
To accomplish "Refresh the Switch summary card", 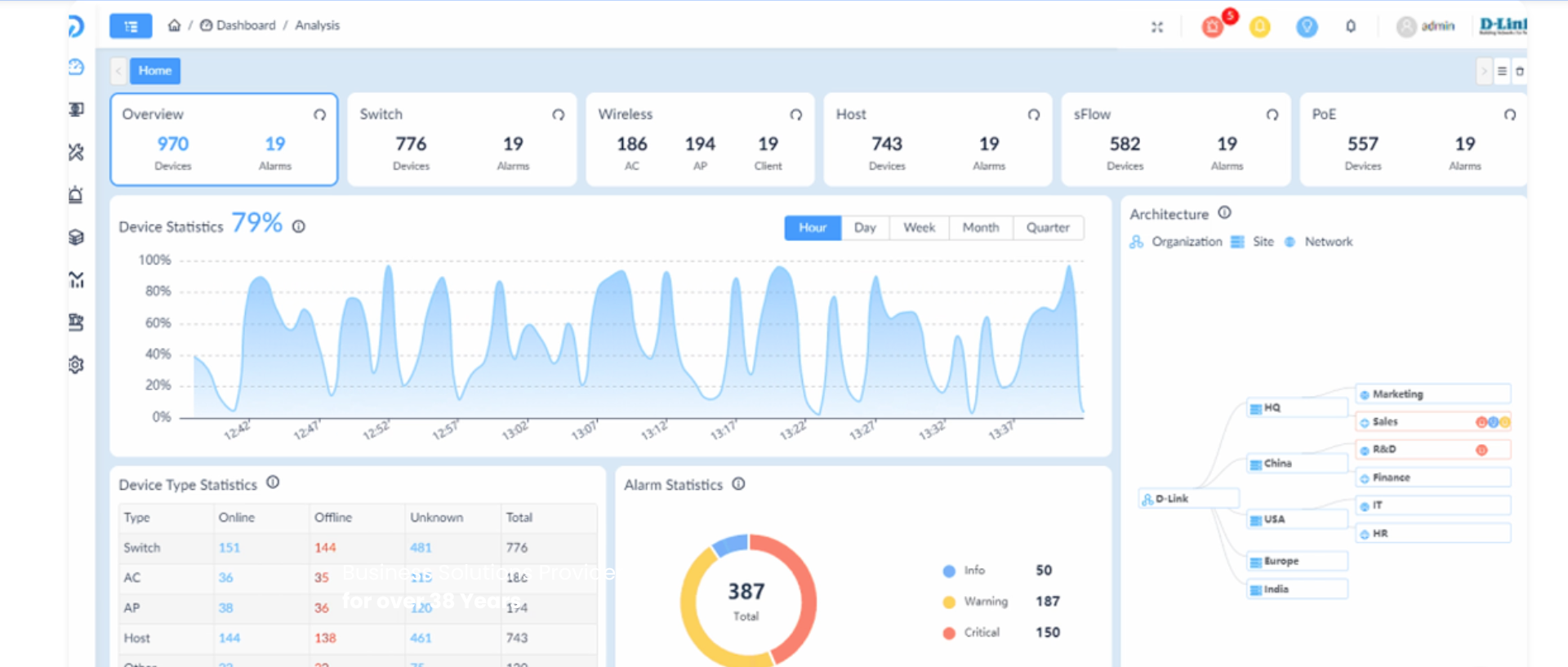I will click(558, 115).
